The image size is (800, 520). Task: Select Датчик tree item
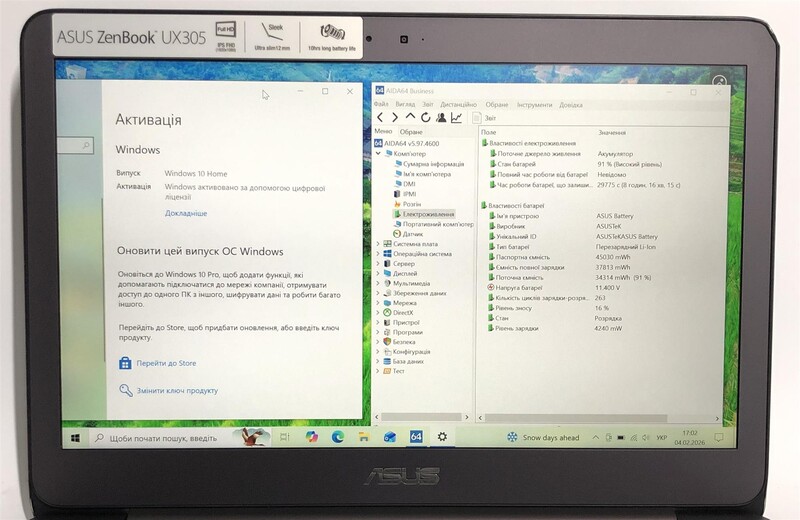point(408,234)
